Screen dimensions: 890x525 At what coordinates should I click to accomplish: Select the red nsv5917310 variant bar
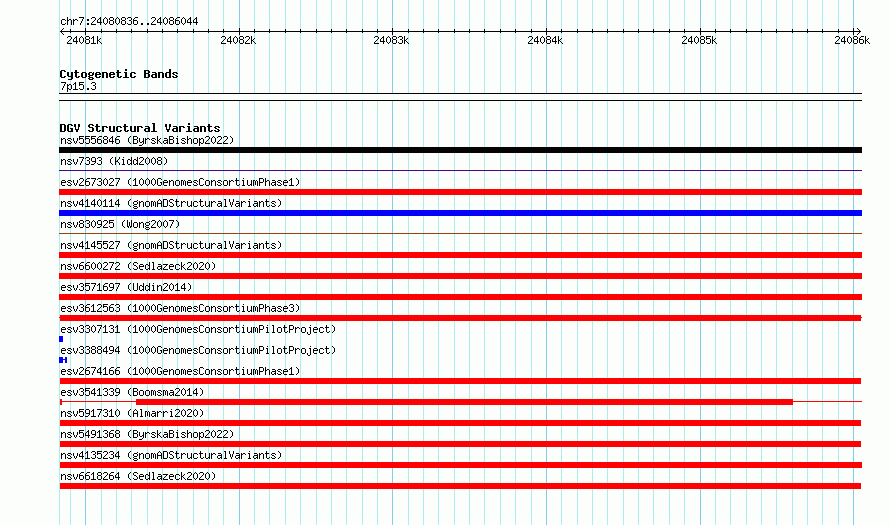click(460, 423)
